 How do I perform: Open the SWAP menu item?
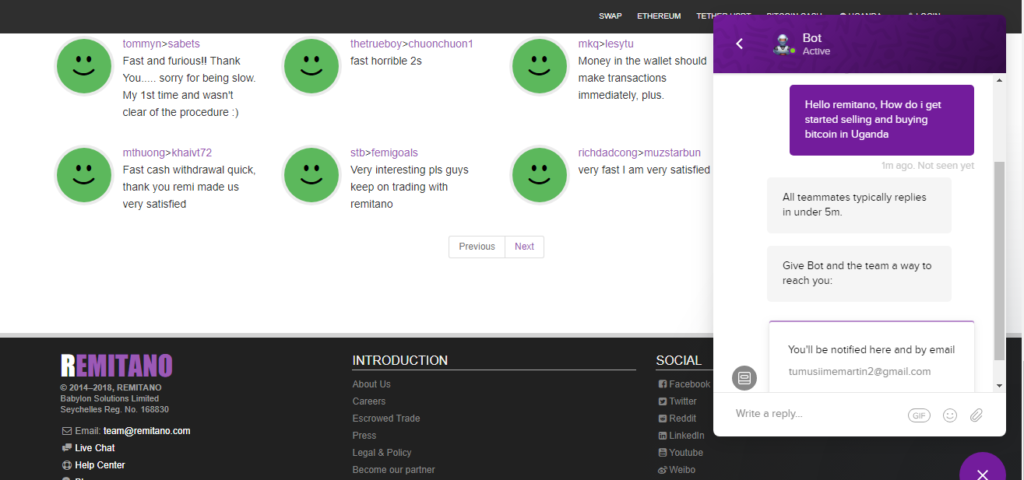[610, 16]
